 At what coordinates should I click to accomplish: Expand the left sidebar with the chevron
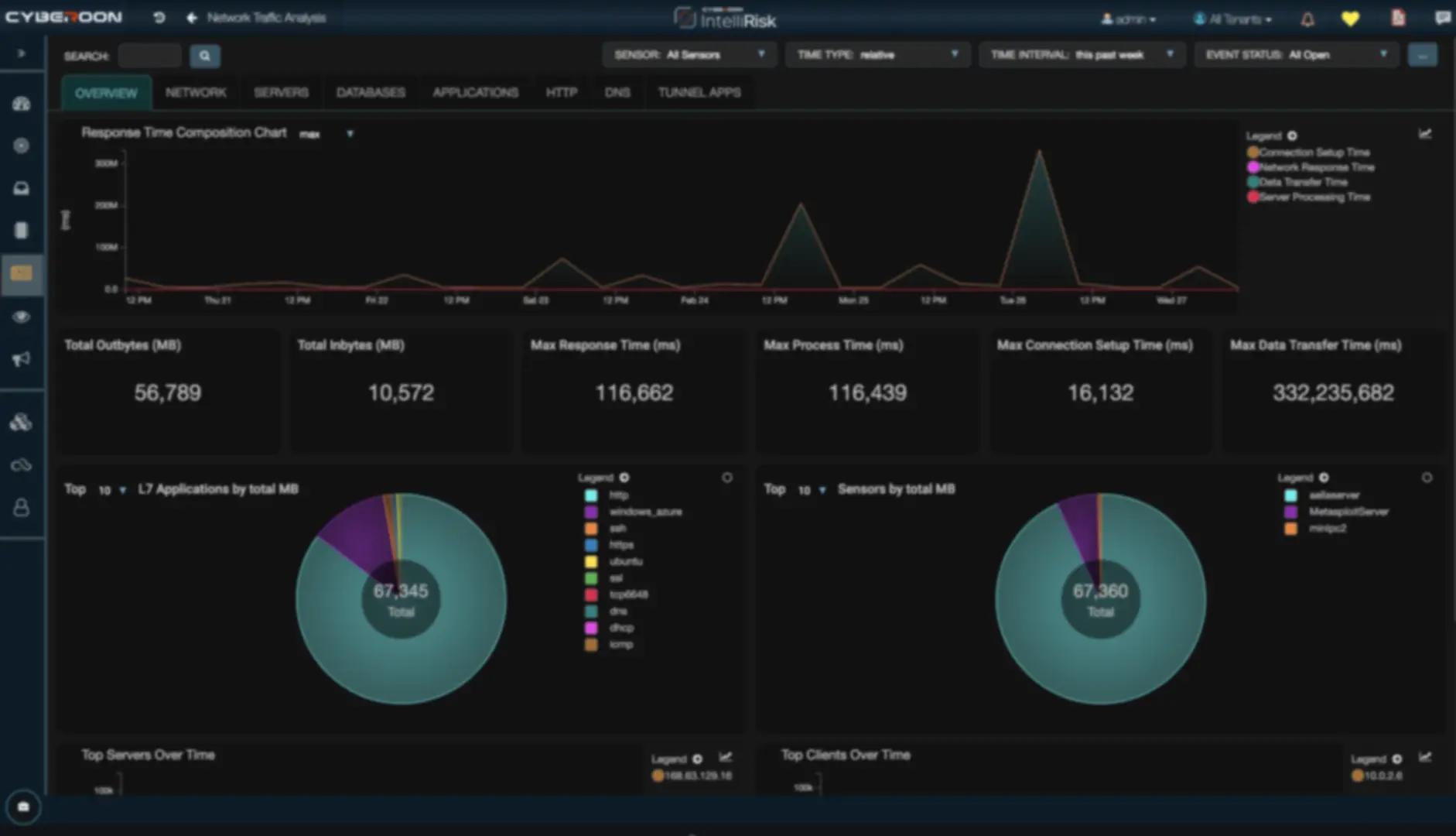click(22, 53)
